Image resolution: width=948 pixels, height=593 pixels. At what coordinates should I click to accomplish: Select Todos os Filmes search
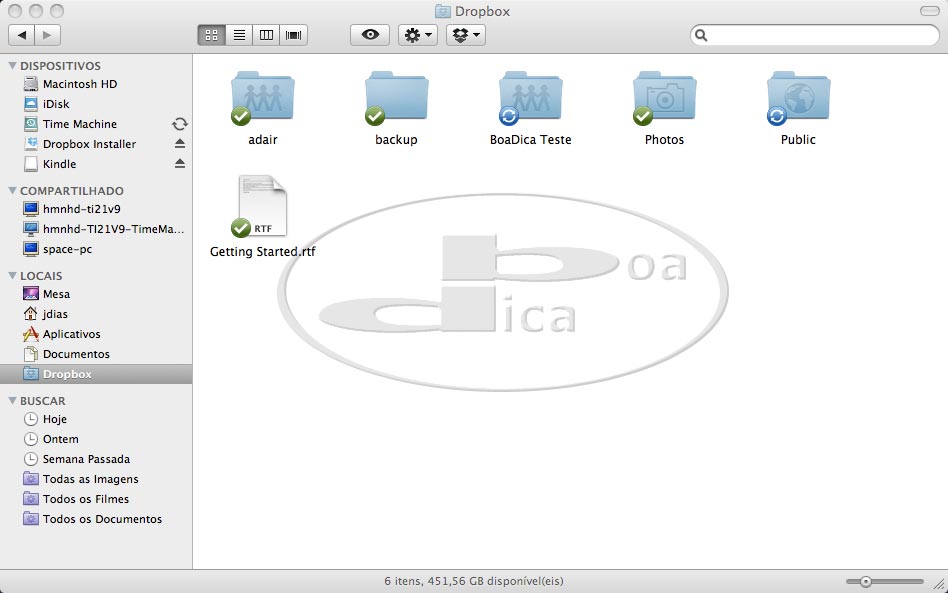(x=96, y=499)
